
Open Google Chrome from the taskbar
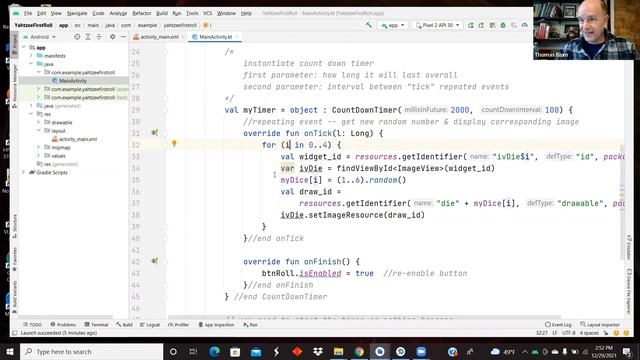tap(359, 351)
